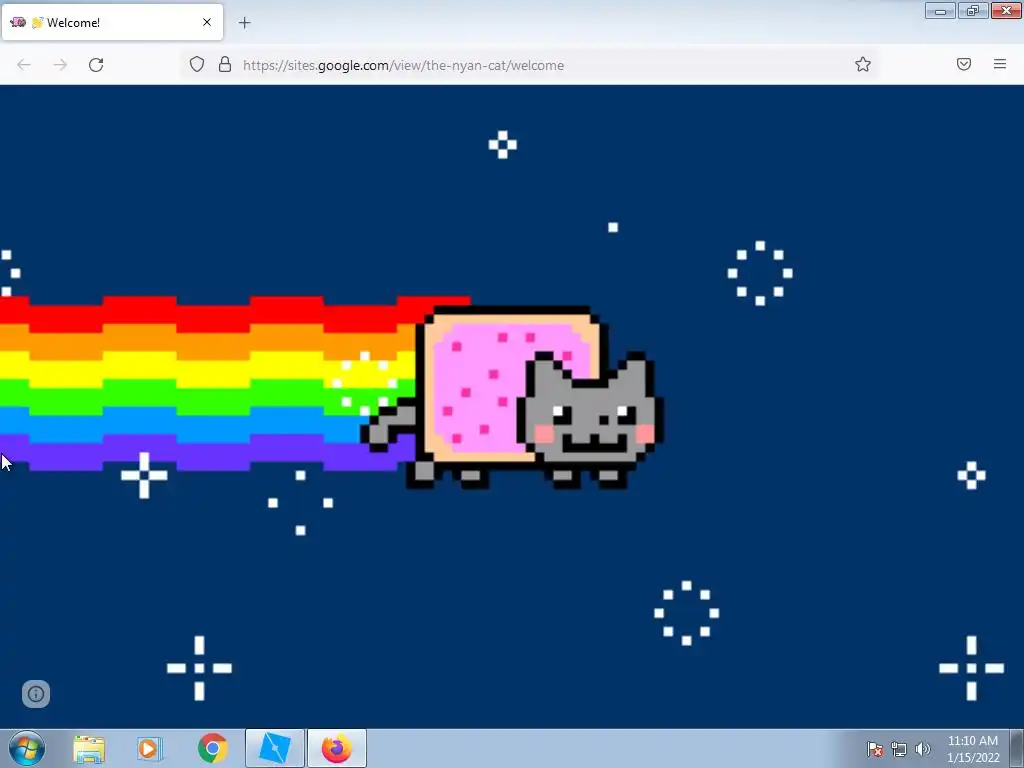Save page to Pocket
Image resolution: width=1024 pixels, height=768 pixels.
[964, 64]
